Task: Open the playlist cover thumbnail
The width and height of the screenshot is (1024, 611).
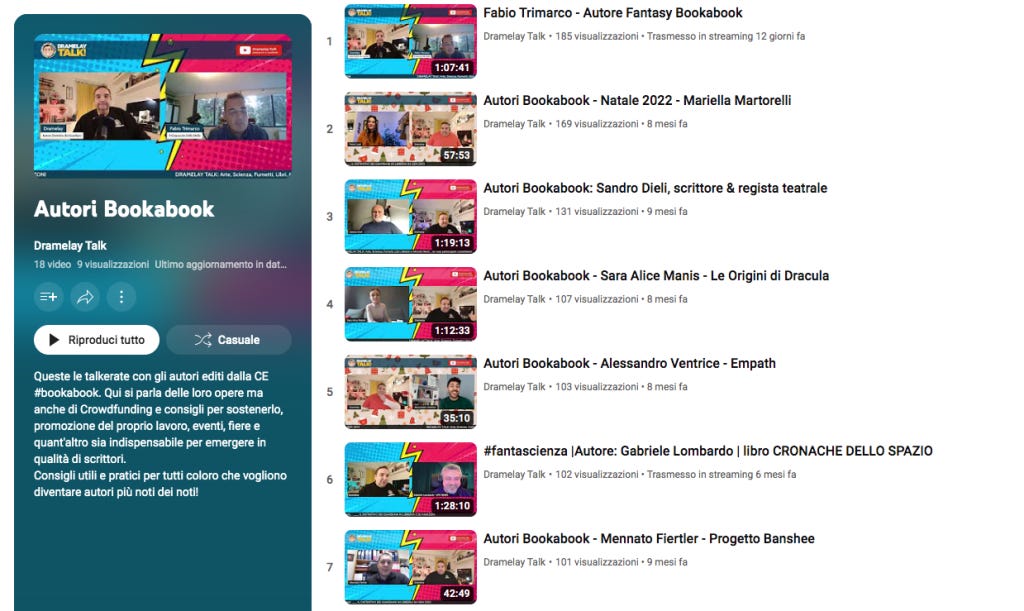Action: 163,106
